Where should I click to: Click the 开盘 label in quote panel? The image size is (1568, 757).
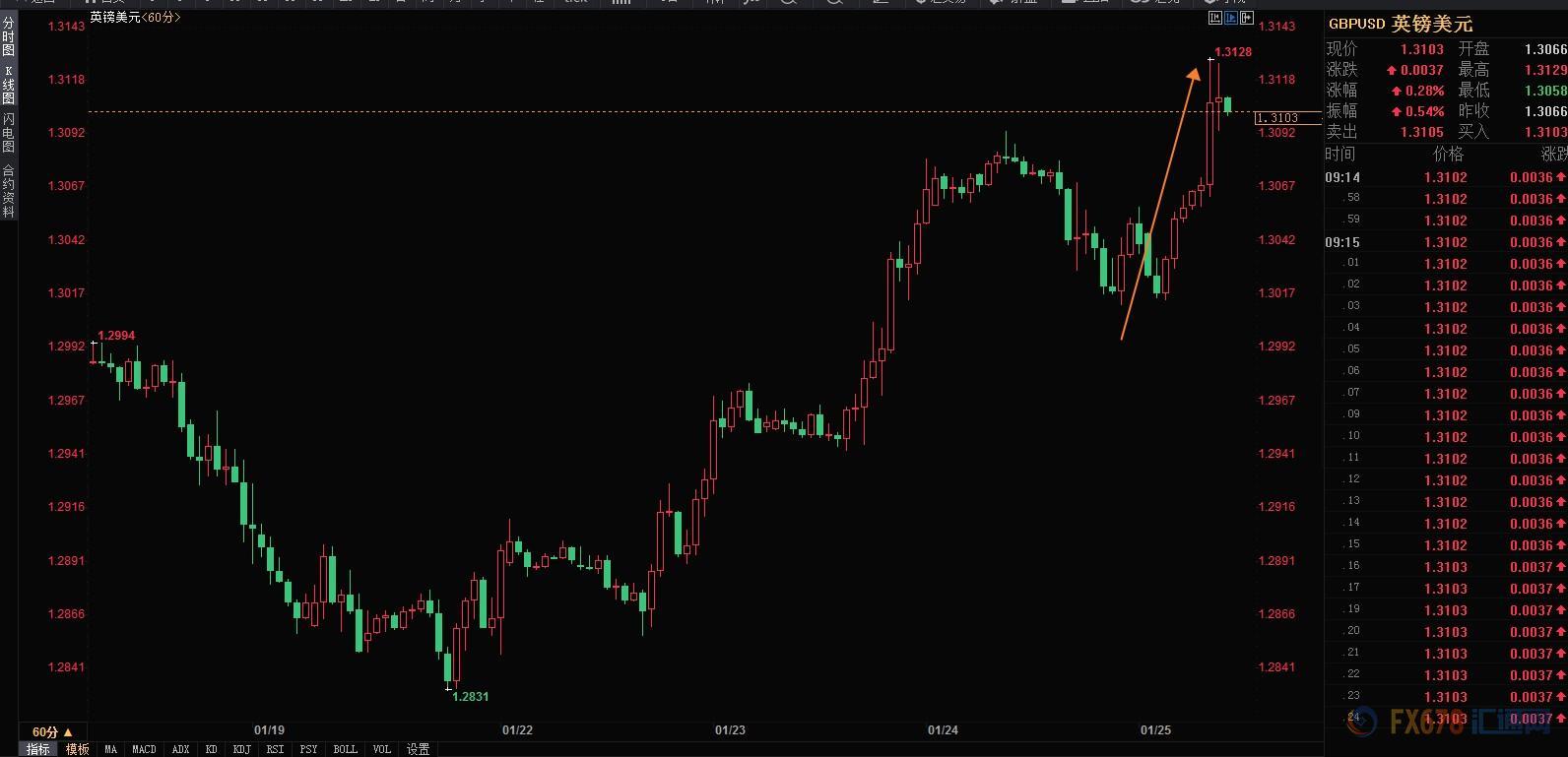click(1473, 49)
